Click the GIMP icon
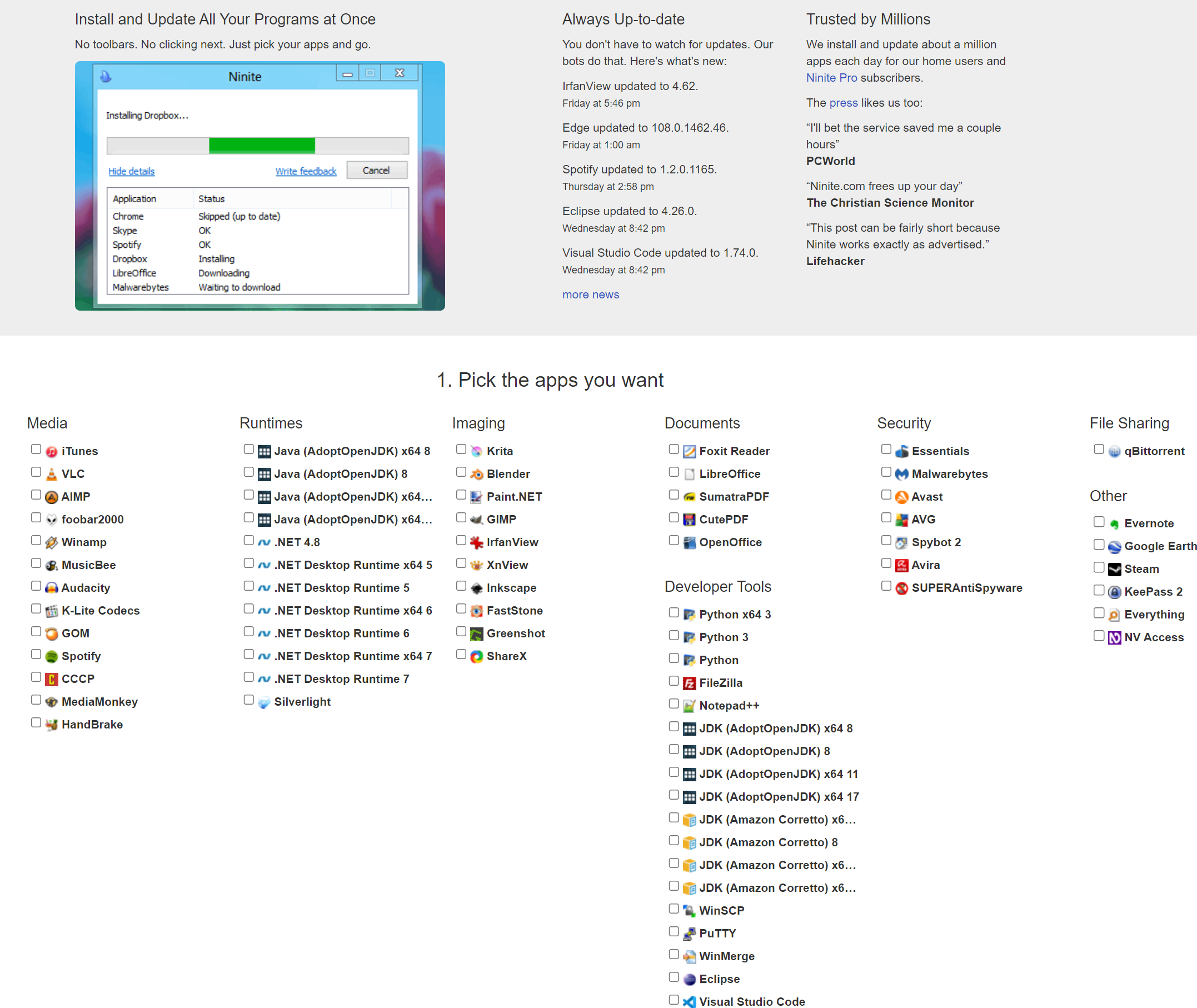The width and height of the screenshot is (1197, 1008). (476, 520)
